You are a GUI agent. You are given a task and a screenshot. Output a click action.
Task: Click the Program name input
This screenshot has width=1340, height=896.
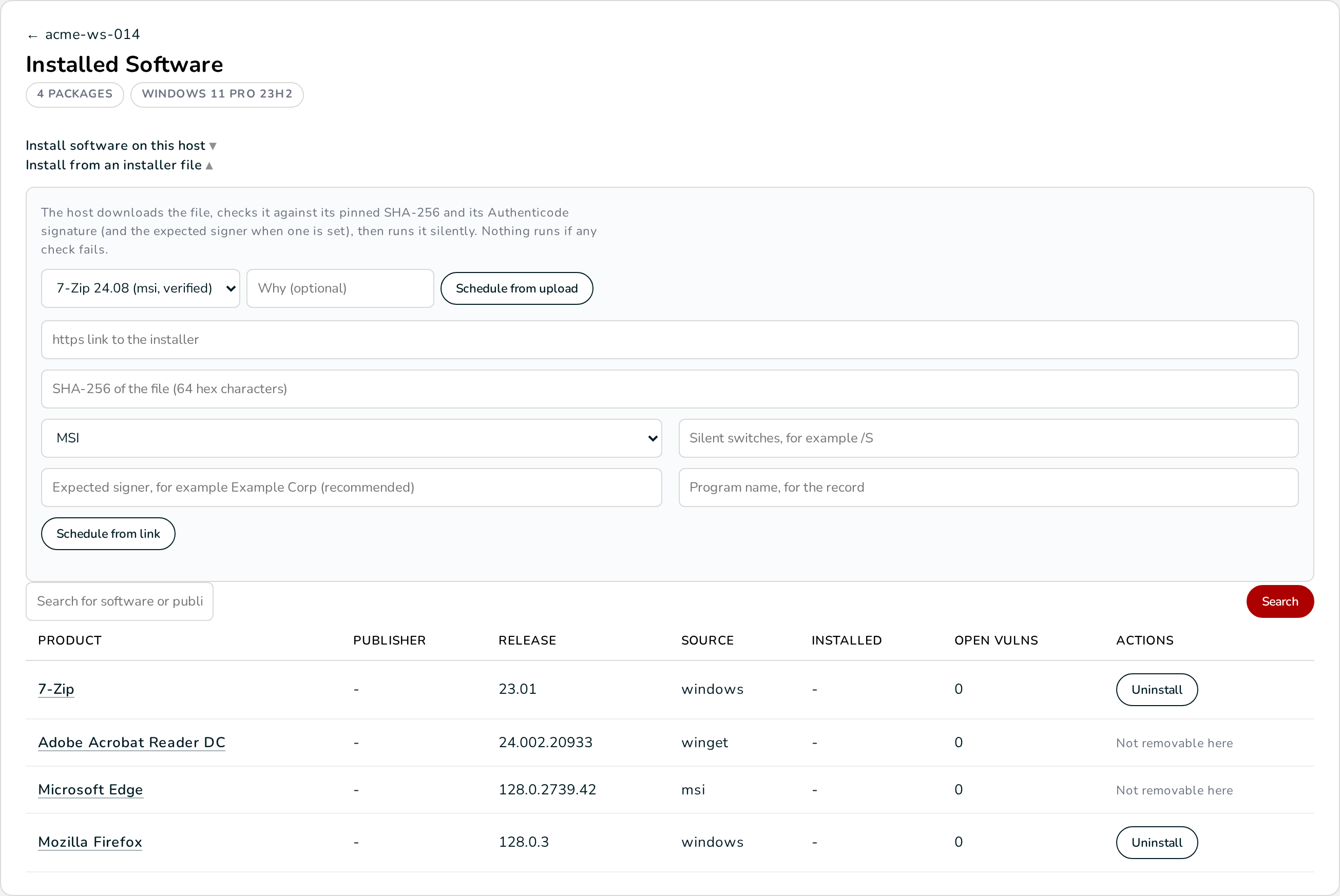988,488
